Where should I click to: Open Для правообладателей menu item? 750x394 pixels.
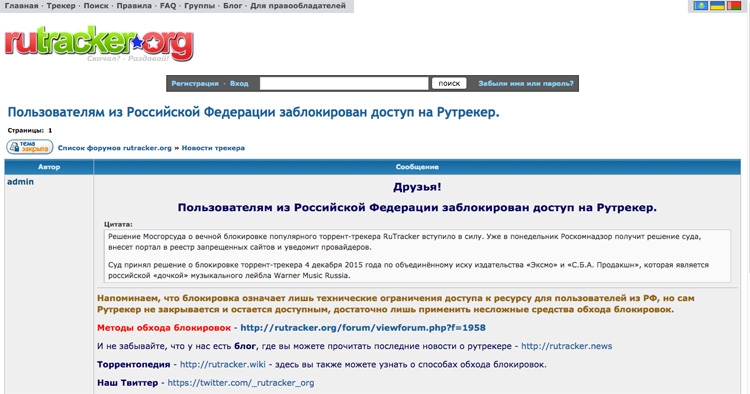tap(298, 6)
